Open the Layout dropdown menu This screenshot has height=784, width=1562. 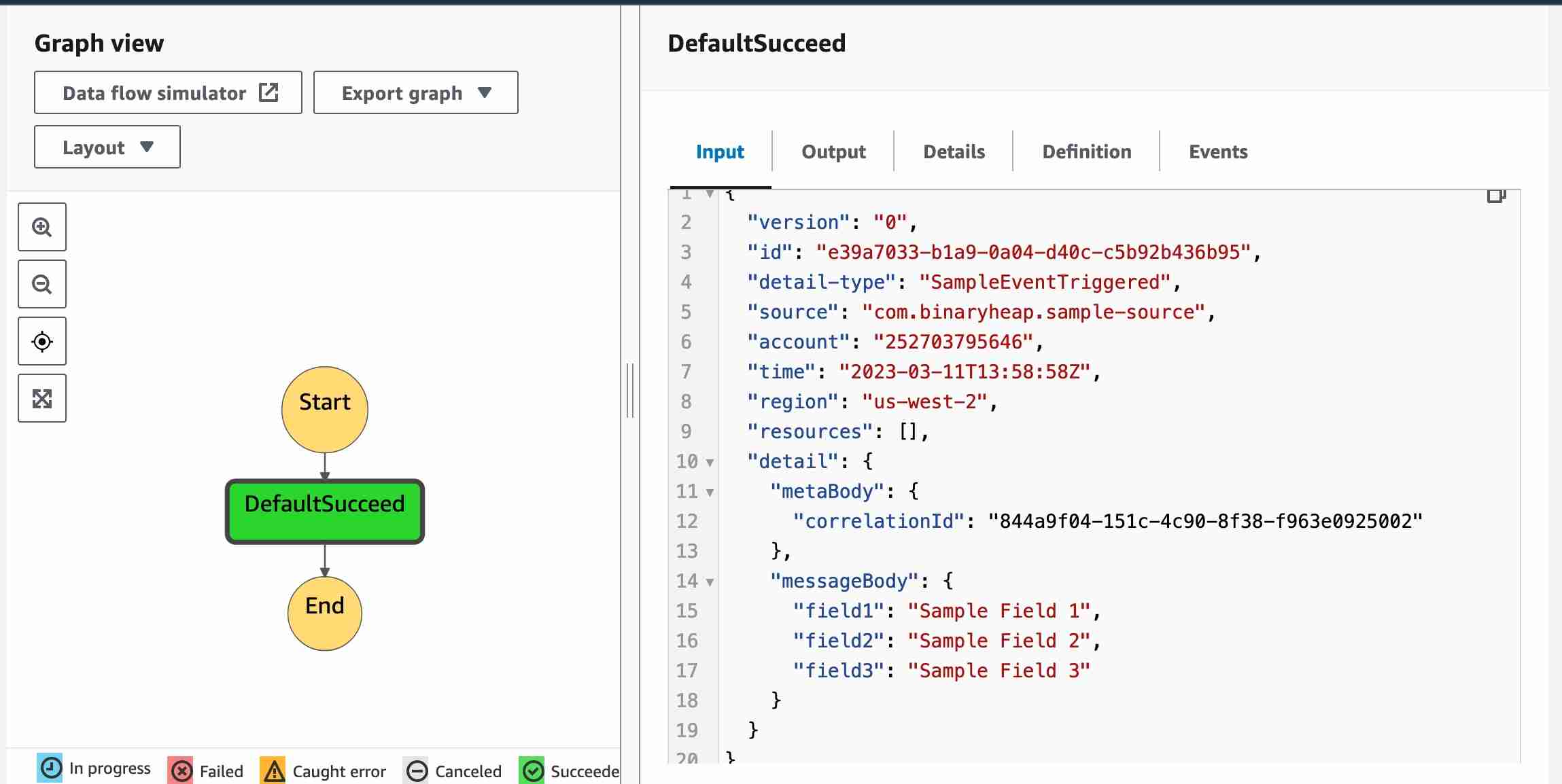107,147
